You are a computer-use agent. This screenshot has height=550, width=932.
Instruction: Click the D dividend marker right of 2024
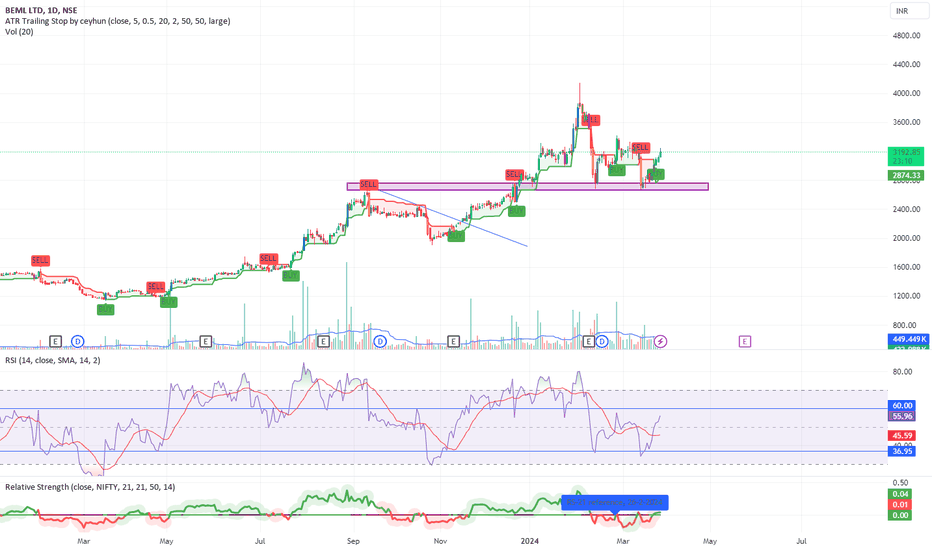pyautogui.click(x=602, y=341)
